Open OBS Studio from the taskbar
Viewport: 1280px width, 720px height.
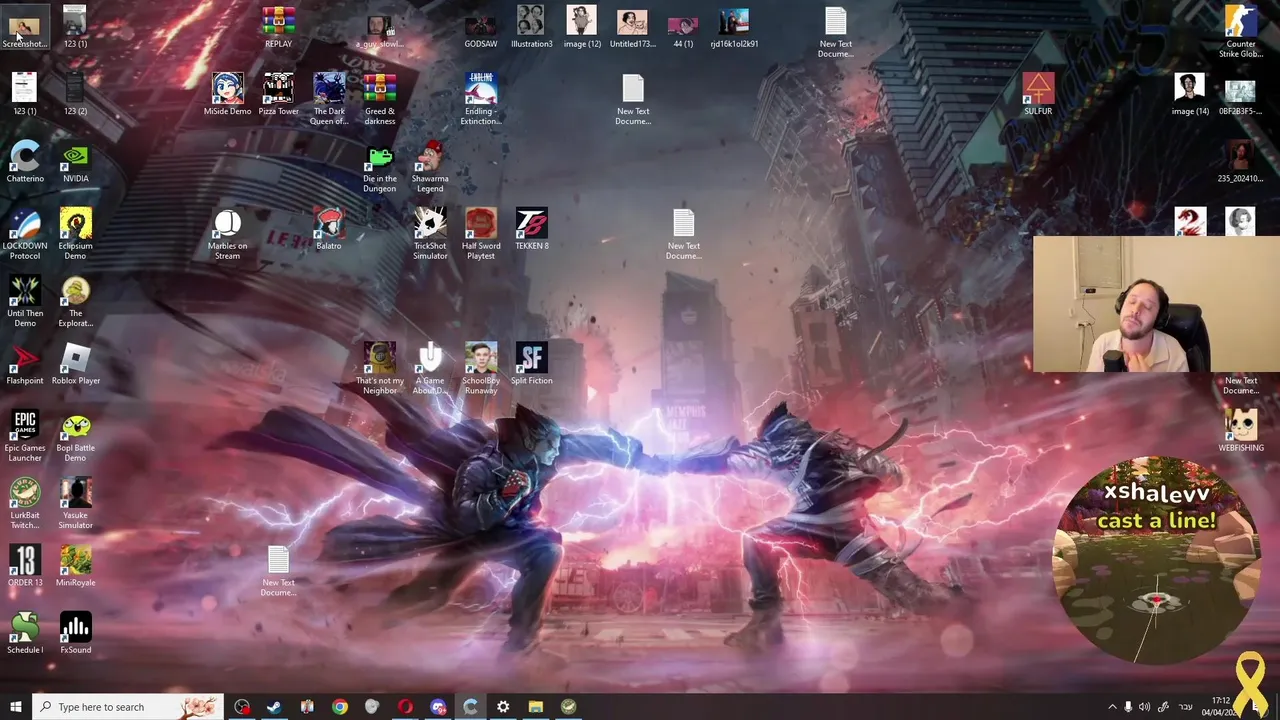pos(242,707)
